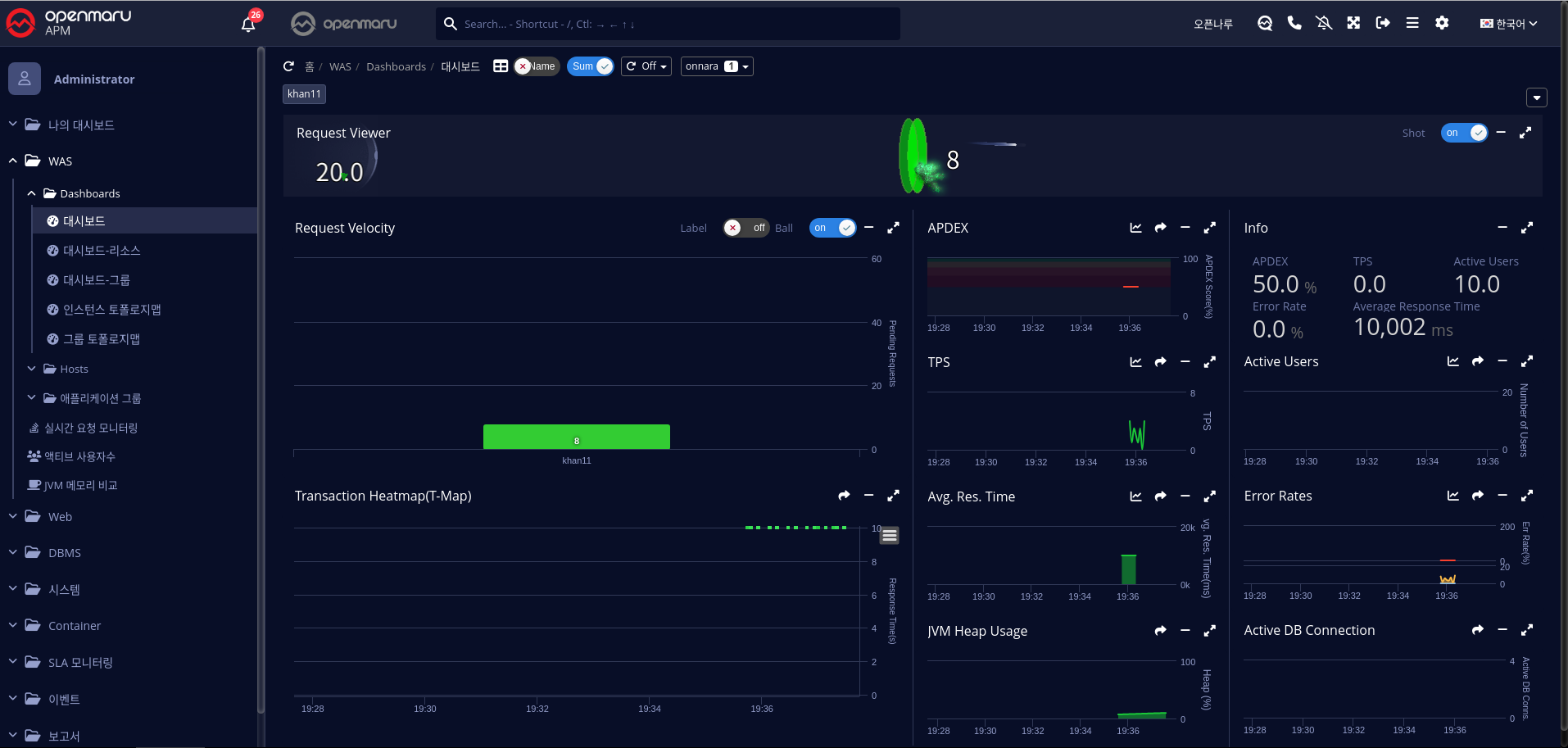Click the muted alarm bell icon
The width and height of the screenshot is (1568, 748).
(x=1324, y=23)
